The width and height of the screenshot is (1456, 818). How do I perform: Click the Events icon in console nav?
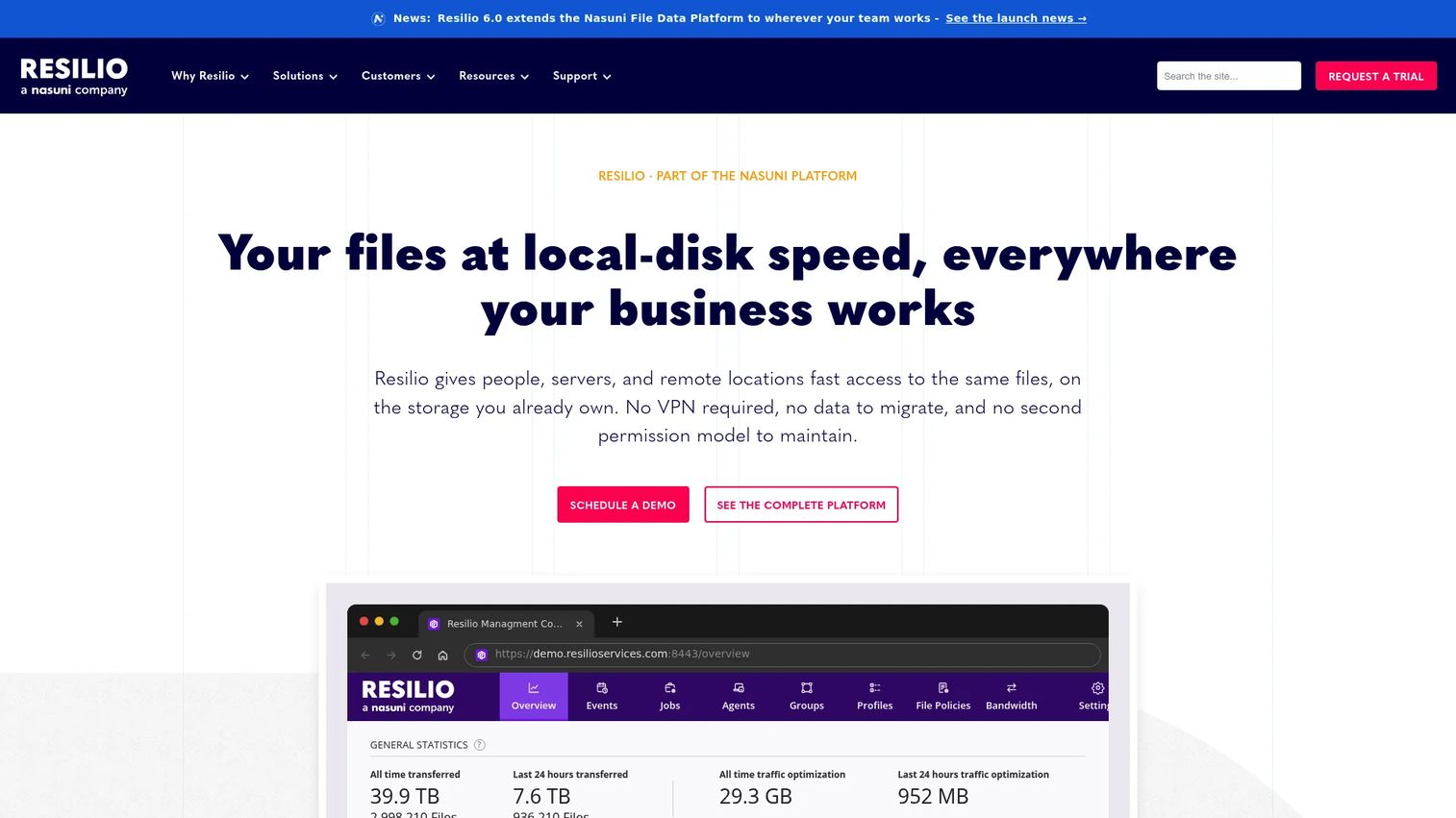(x=602, y=688)
